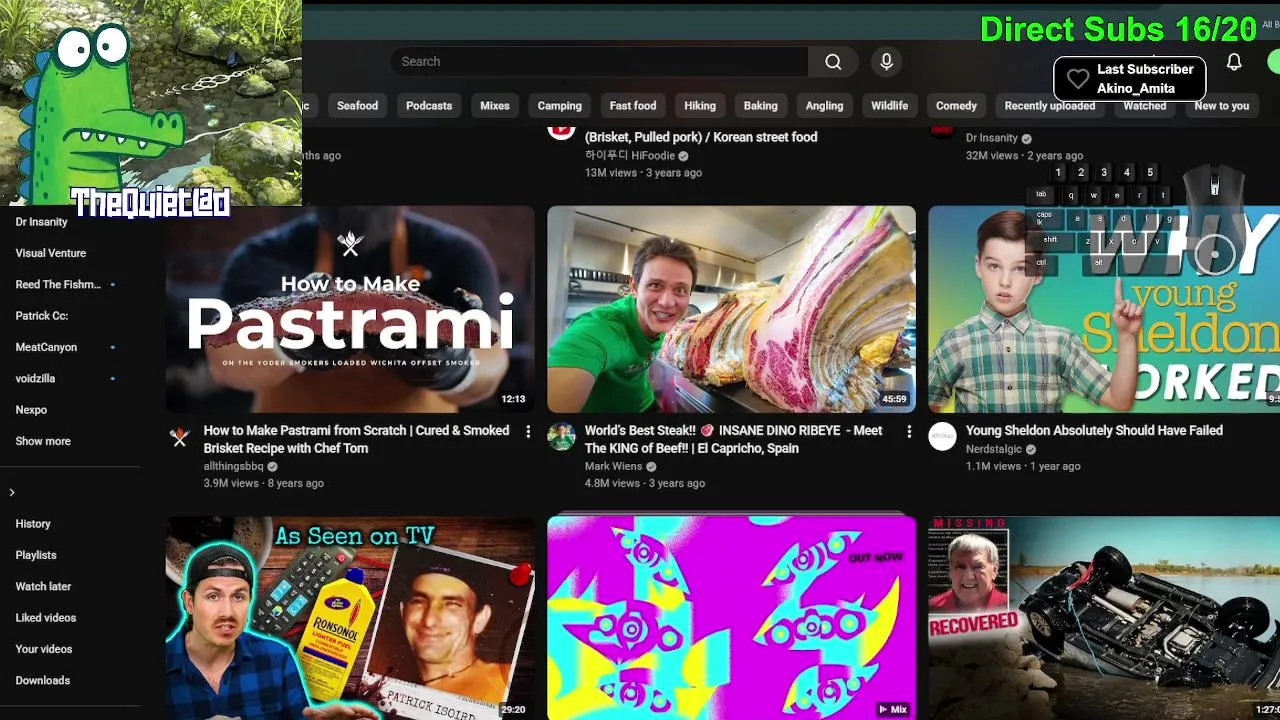The width and height of the screenshot is (1280, 720).
Task: Open Korean street food video title
Action: [701, 137]
